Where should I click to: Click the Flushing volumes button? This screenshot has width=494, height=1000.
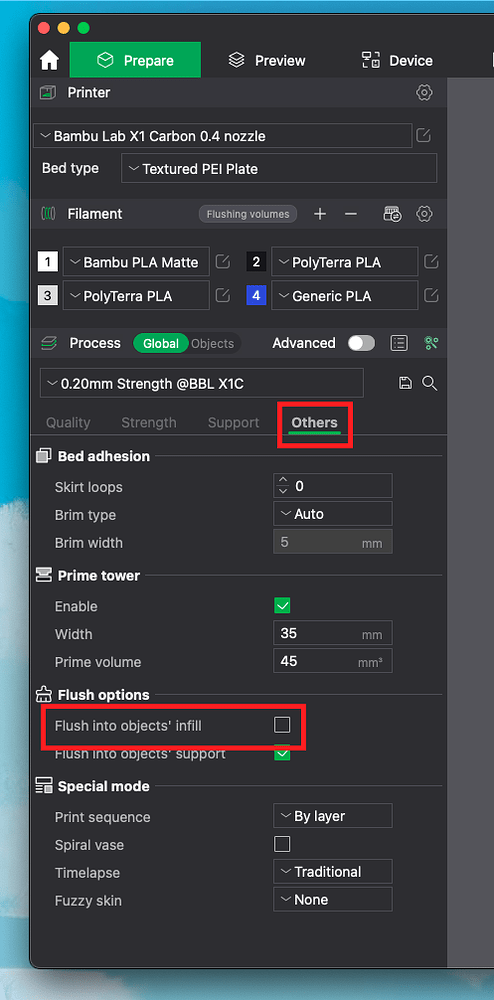[248, 214]
